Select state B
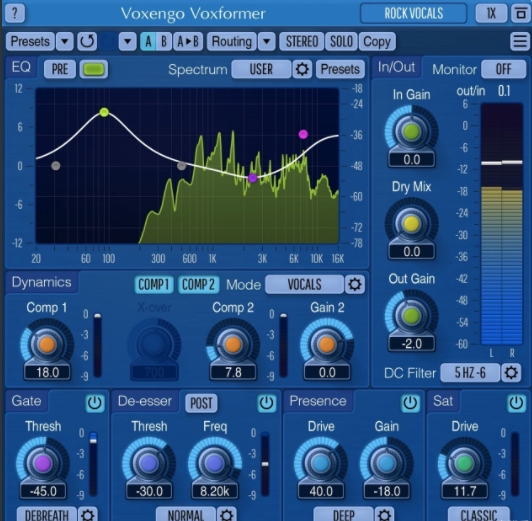 [x=164, y=41]
